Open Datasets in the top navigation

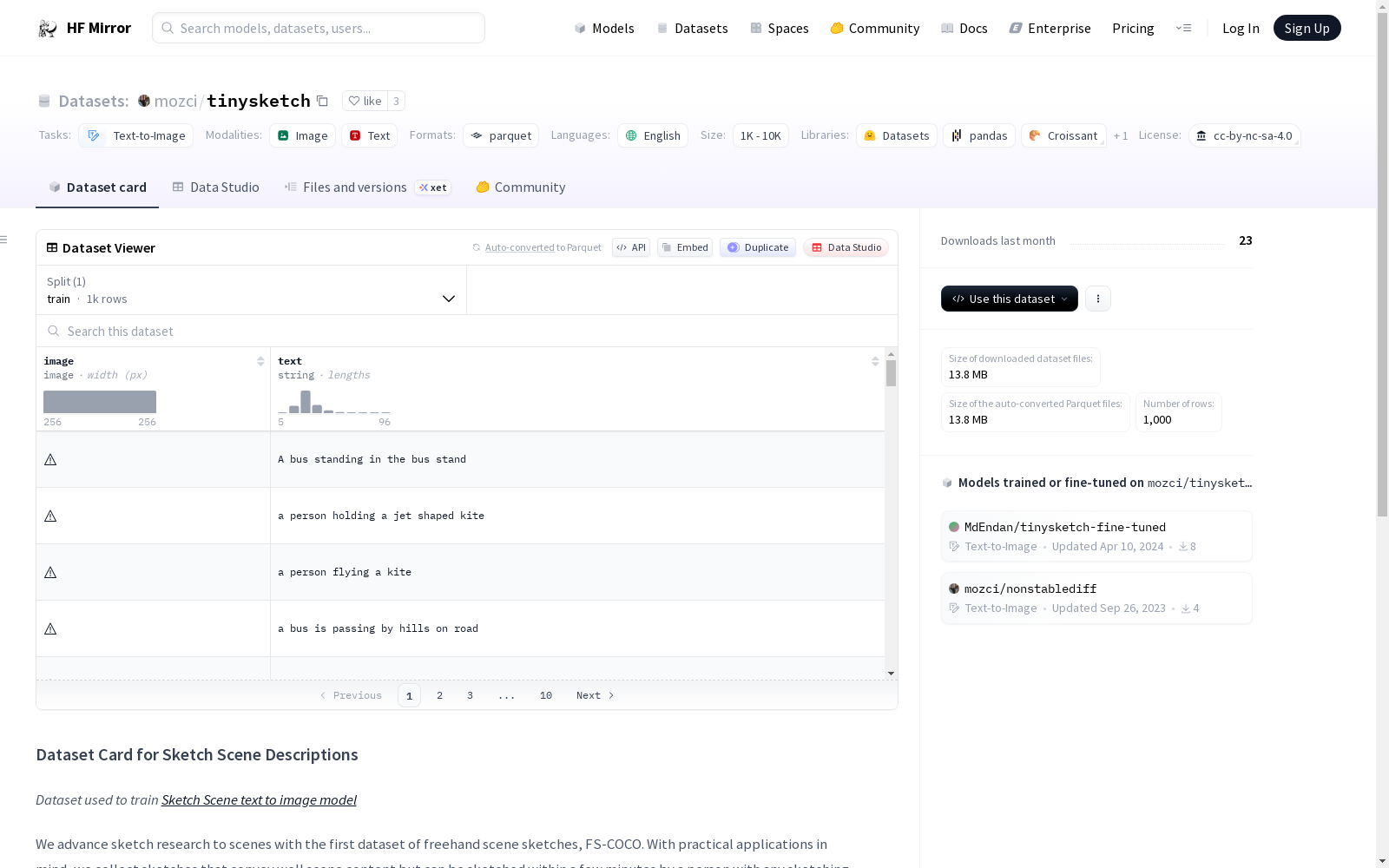pos(692,28)
